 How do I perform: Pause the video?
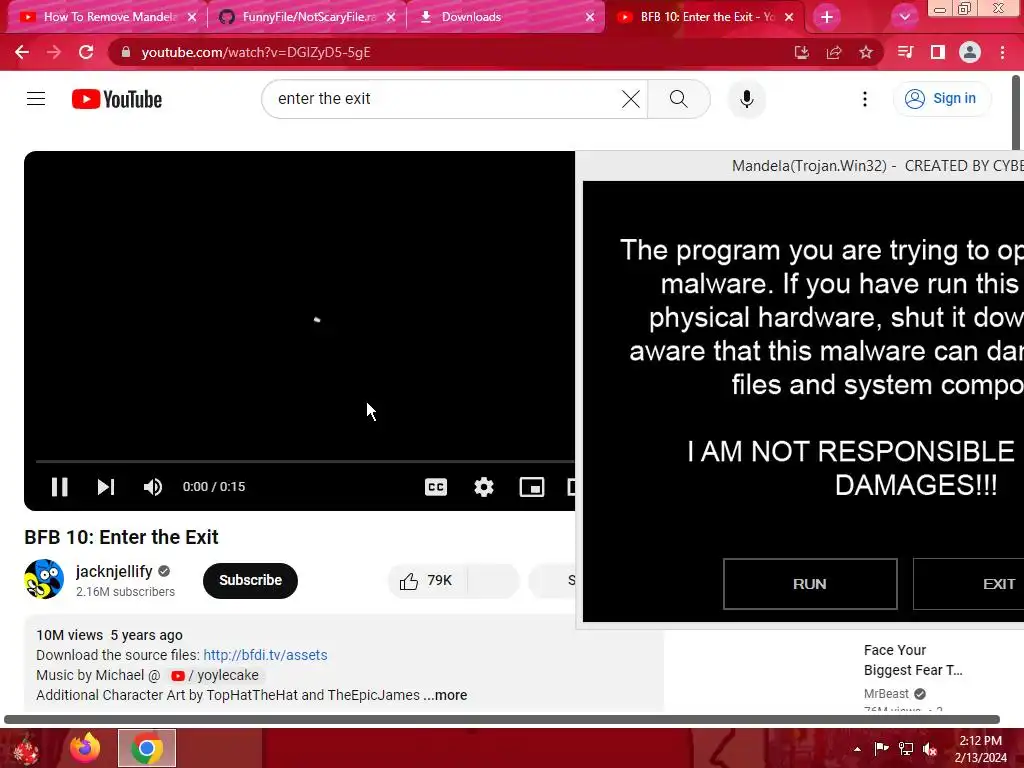click(59, 487)
